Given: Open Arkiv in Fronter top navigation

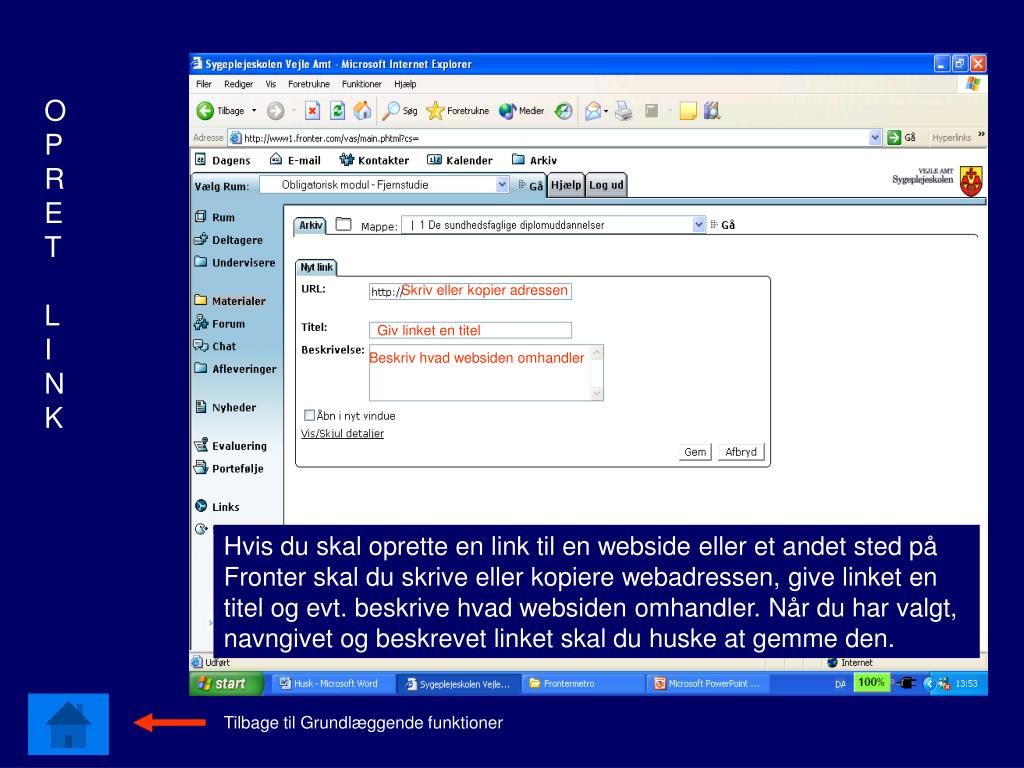Looking at the screenshot, I should click(534, 160).
